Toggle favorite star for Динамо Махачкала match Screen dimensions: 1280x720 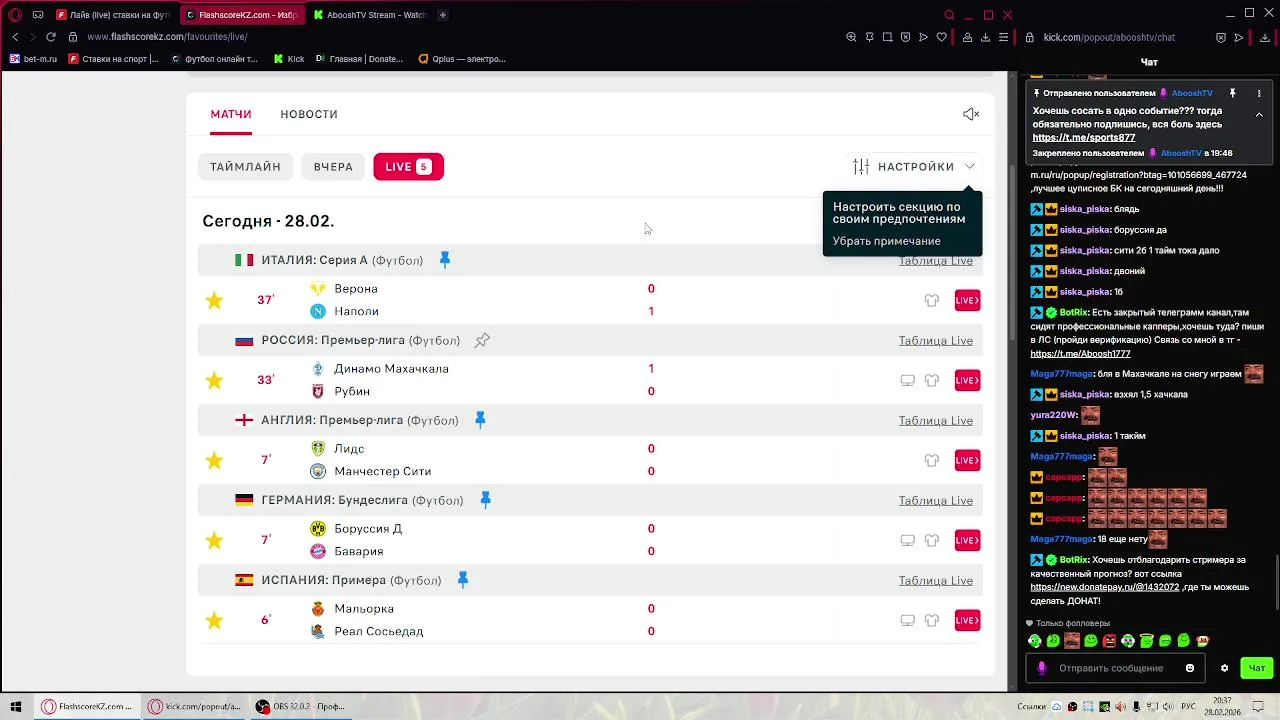click(214, 380)
